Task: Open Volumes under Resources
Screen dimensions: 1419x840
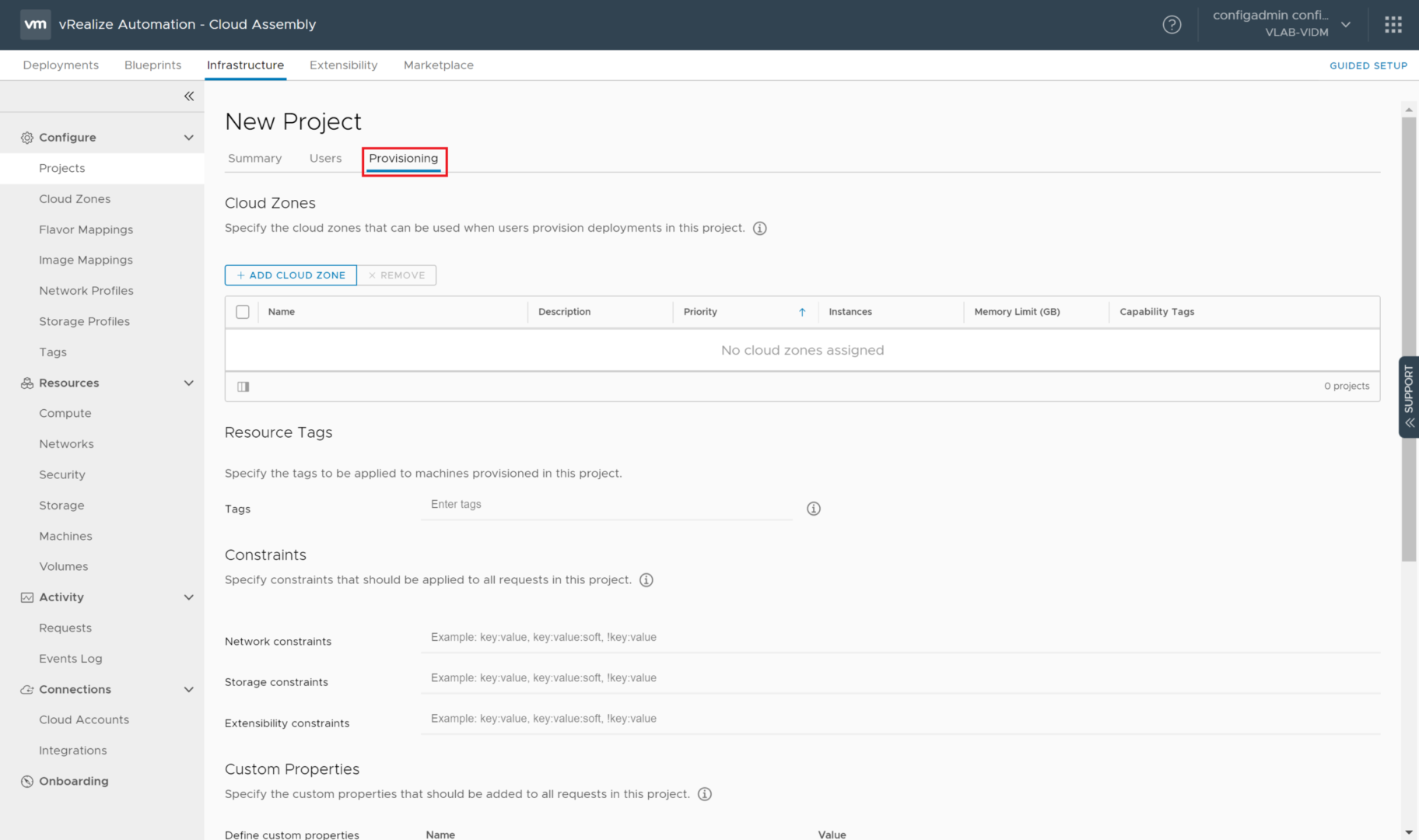Action: 64,566
